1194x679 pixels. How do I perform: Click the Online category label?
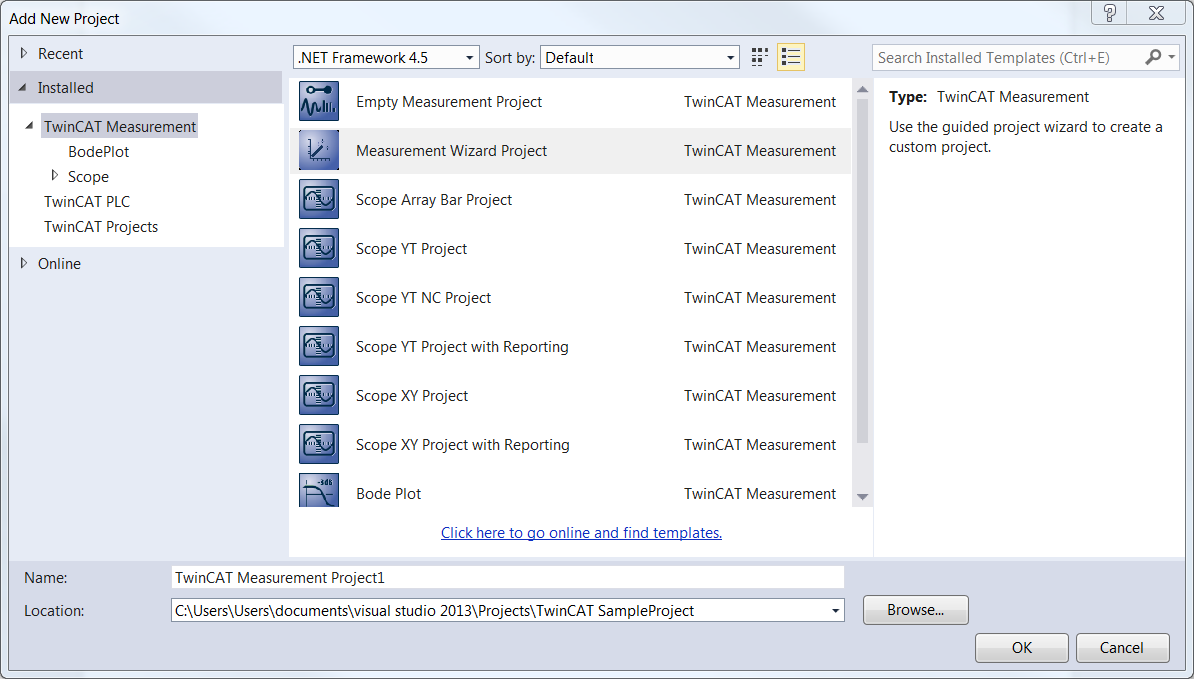click(59, 263)
